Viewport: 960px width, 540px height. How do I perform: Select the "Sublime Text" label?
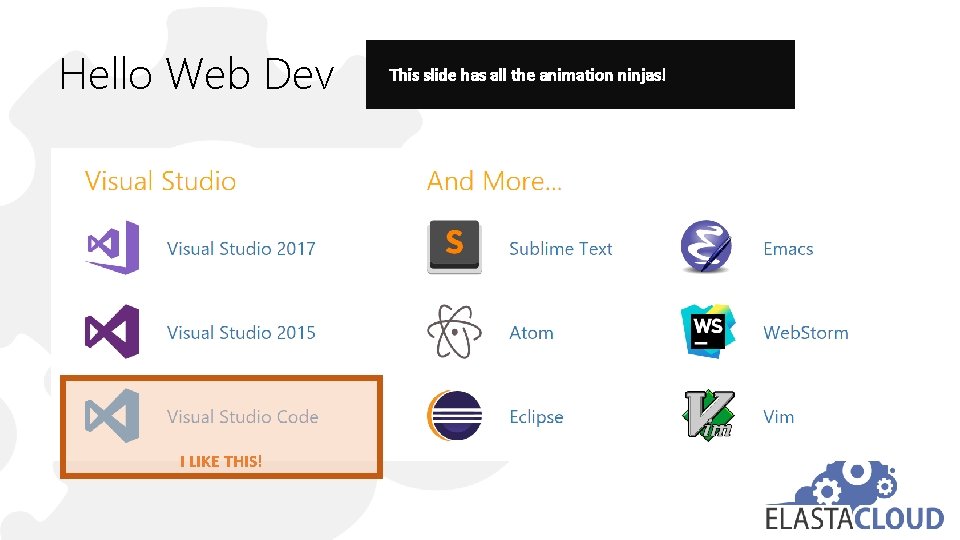[x=560, y=249]
